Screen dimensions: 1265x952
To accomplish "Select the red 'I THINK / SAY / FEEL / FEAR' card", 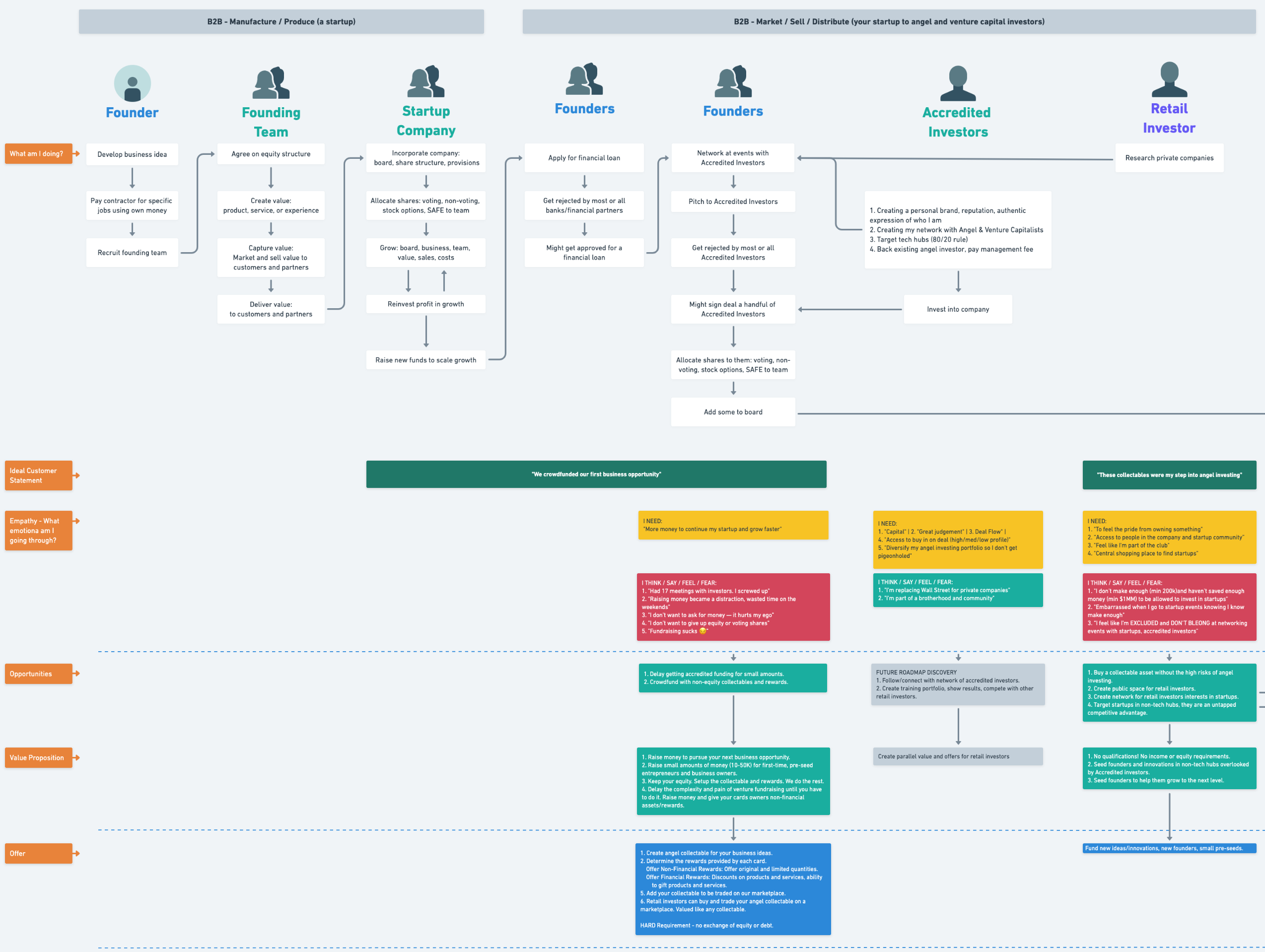I will tap(733, 607).
